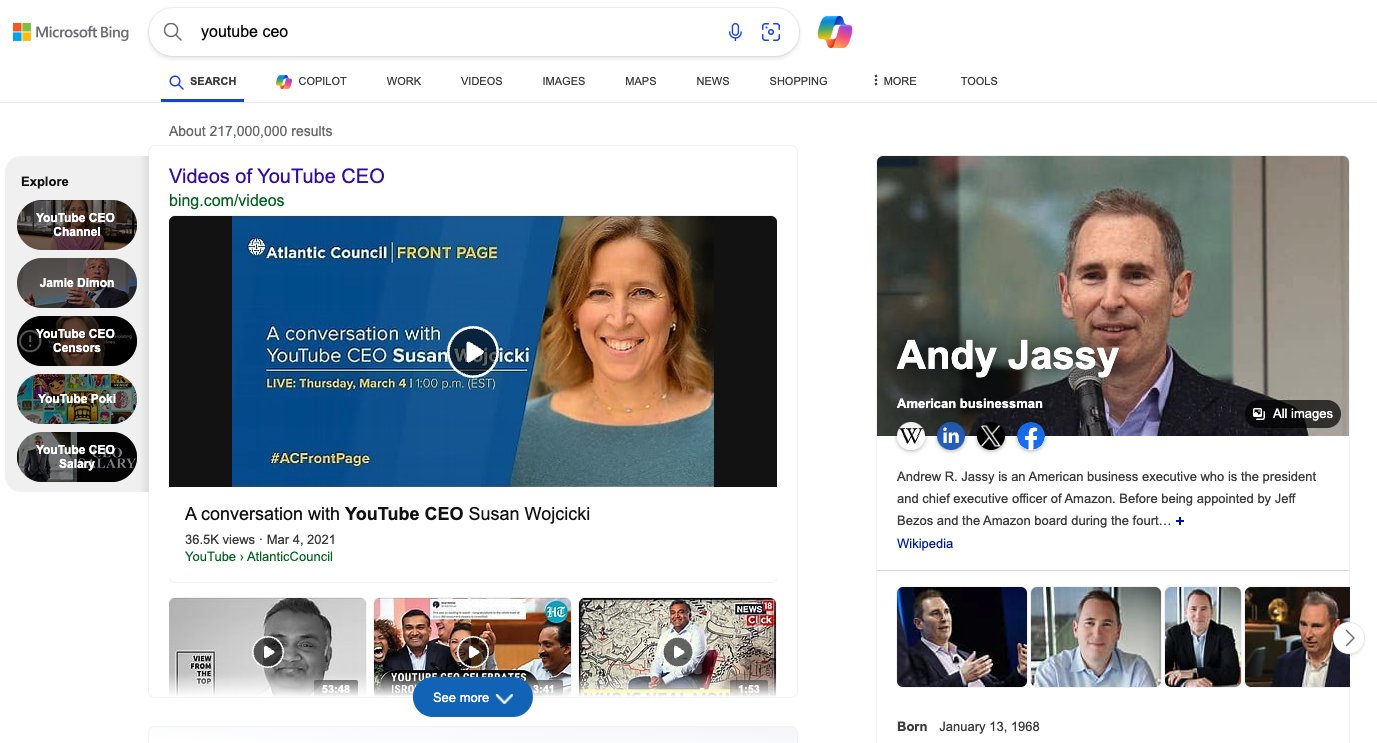Viewport: 1377px width, 743px height.
Task: Explore Jamie Dimon suggestion
Action: point(77,283)
